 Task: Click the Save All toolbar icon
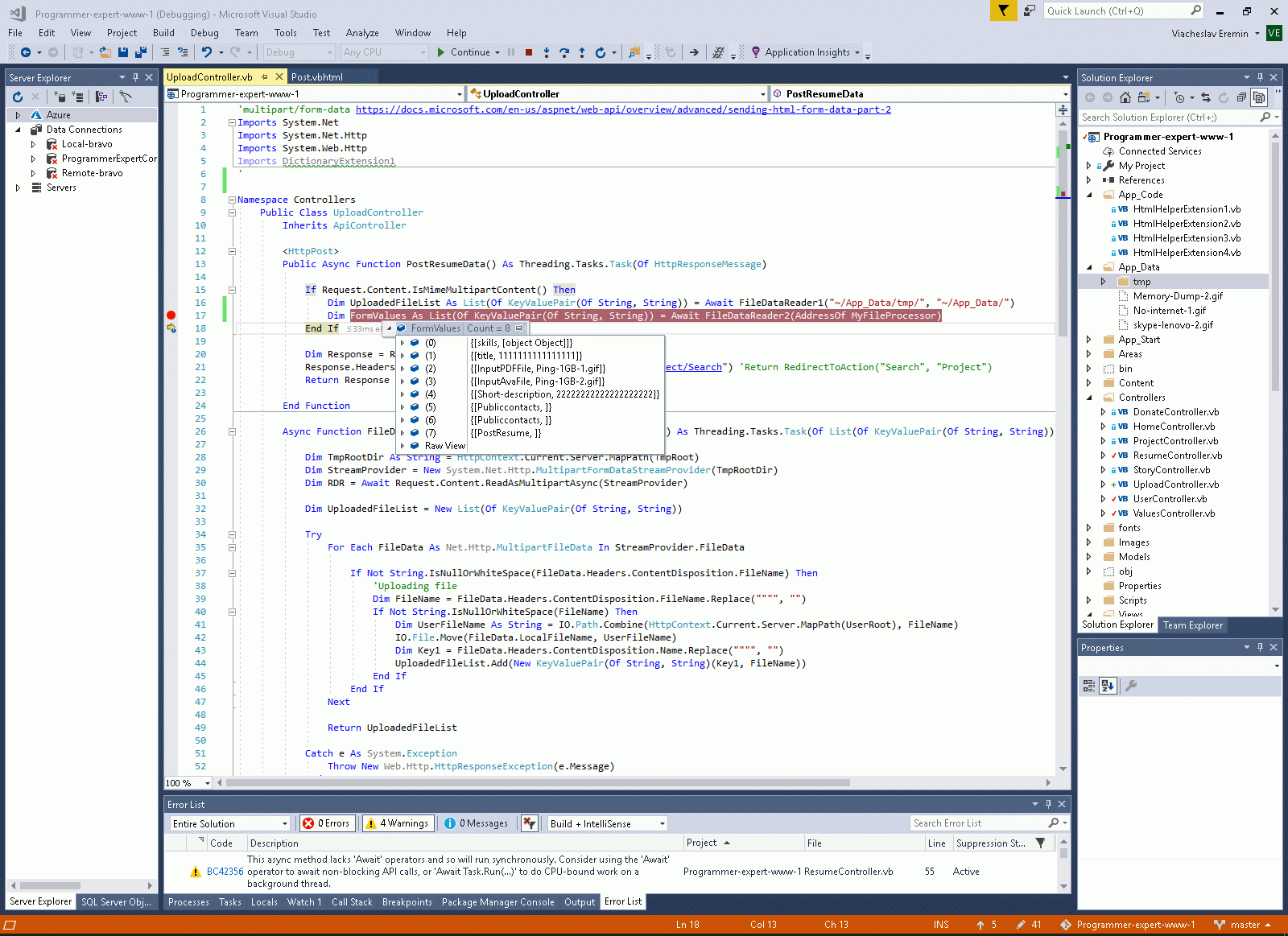[x=140, y=52]
